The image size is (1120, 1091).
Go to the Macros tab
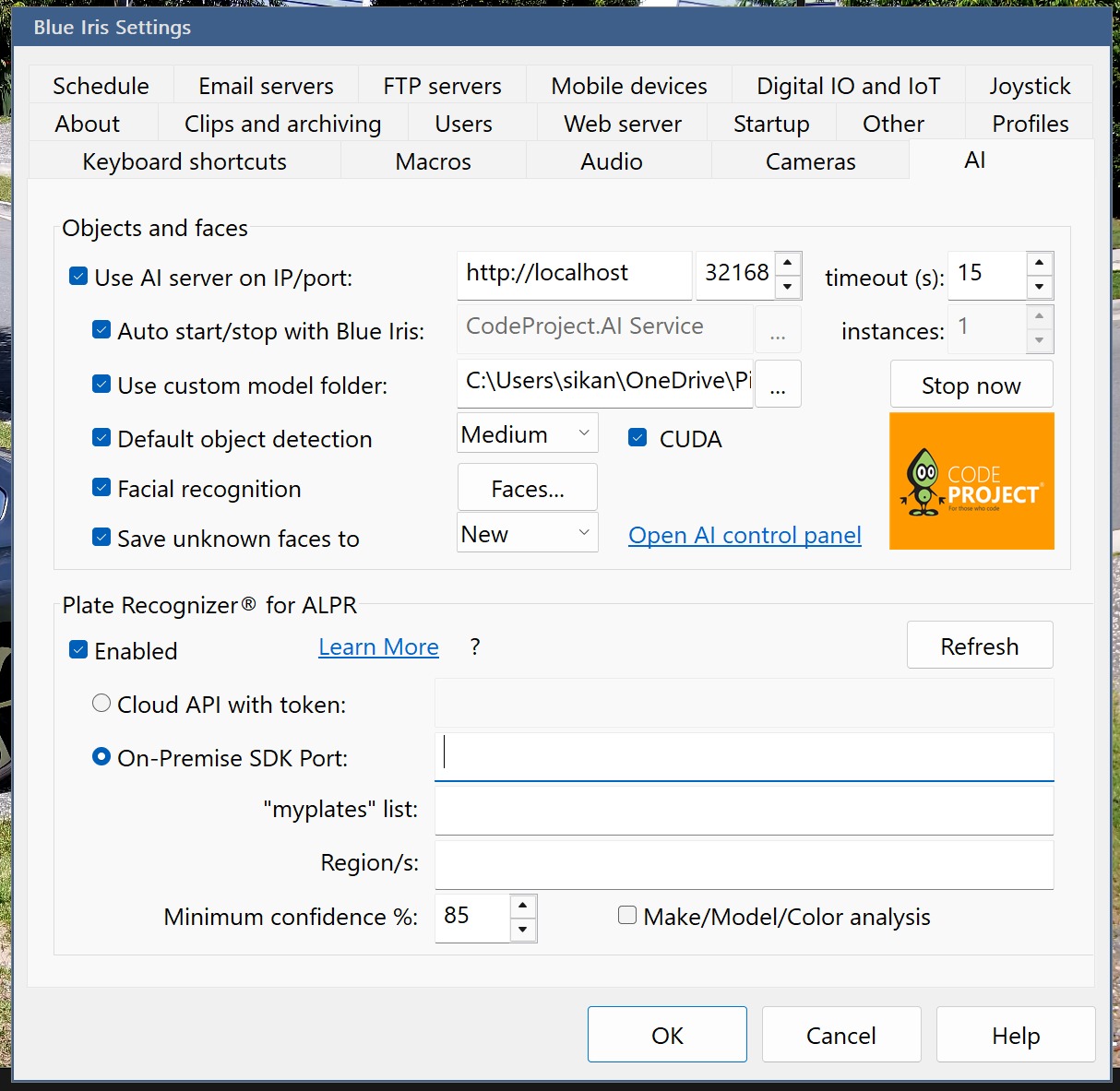tap(433, 161)
